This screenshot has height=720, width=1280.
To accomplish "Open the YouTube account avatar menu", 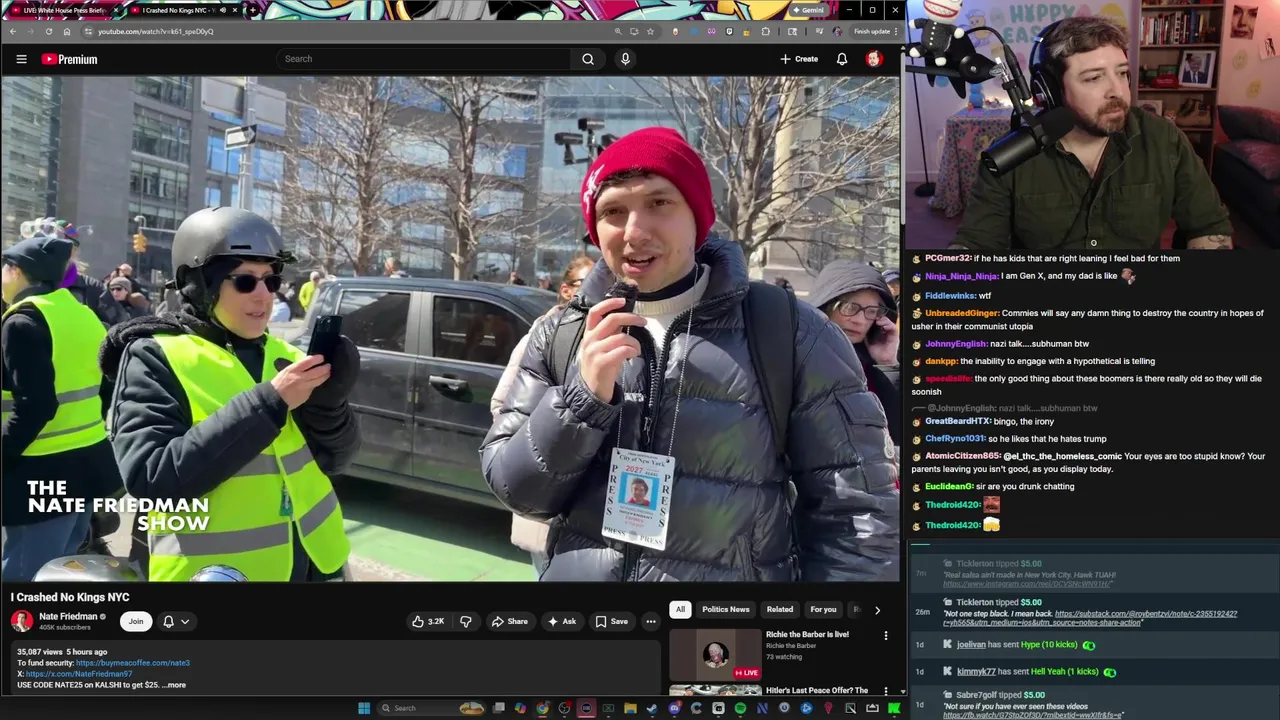I will click(874, 59).
